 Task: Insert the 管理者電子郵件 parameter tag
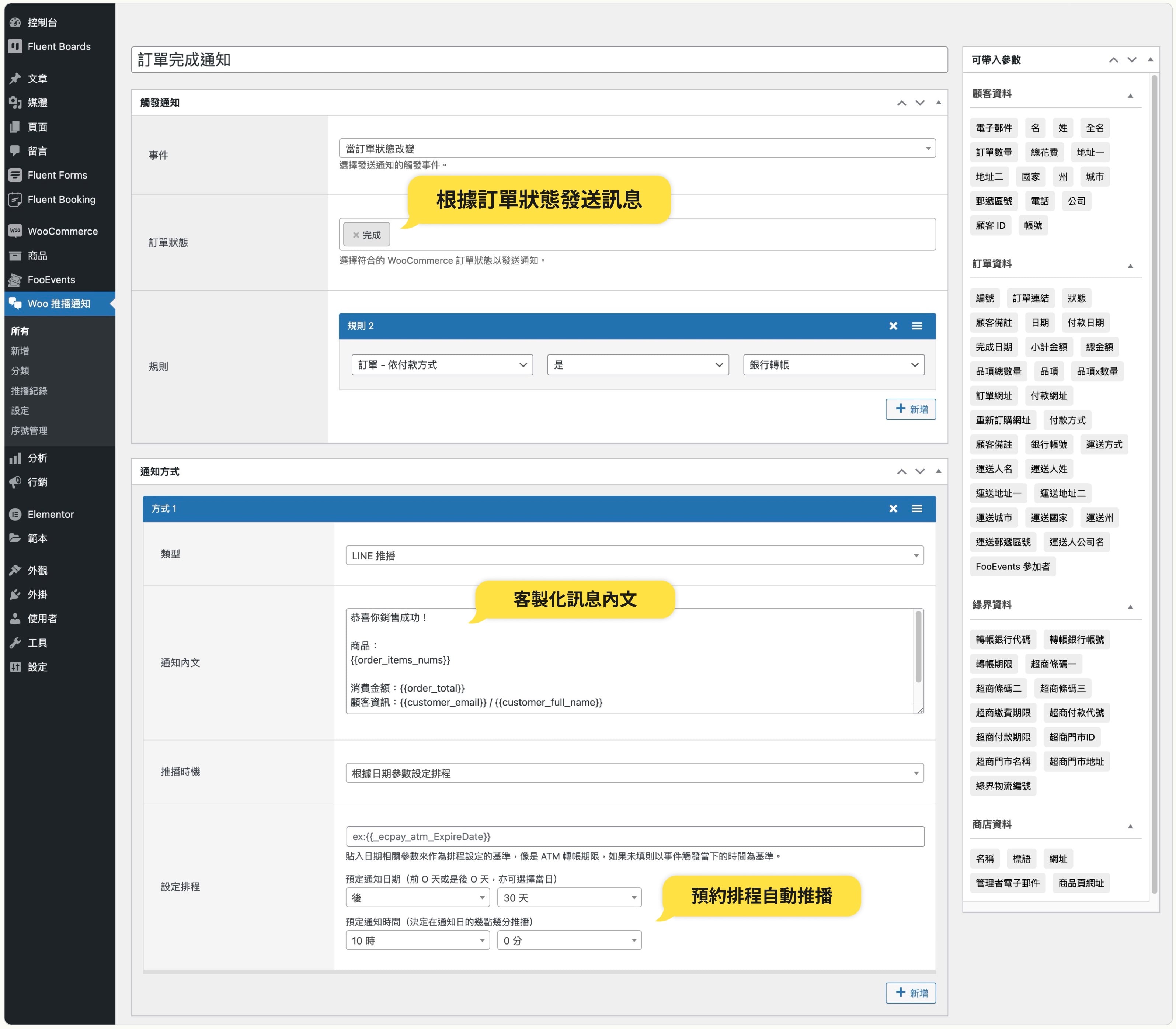click(1007, 883)
